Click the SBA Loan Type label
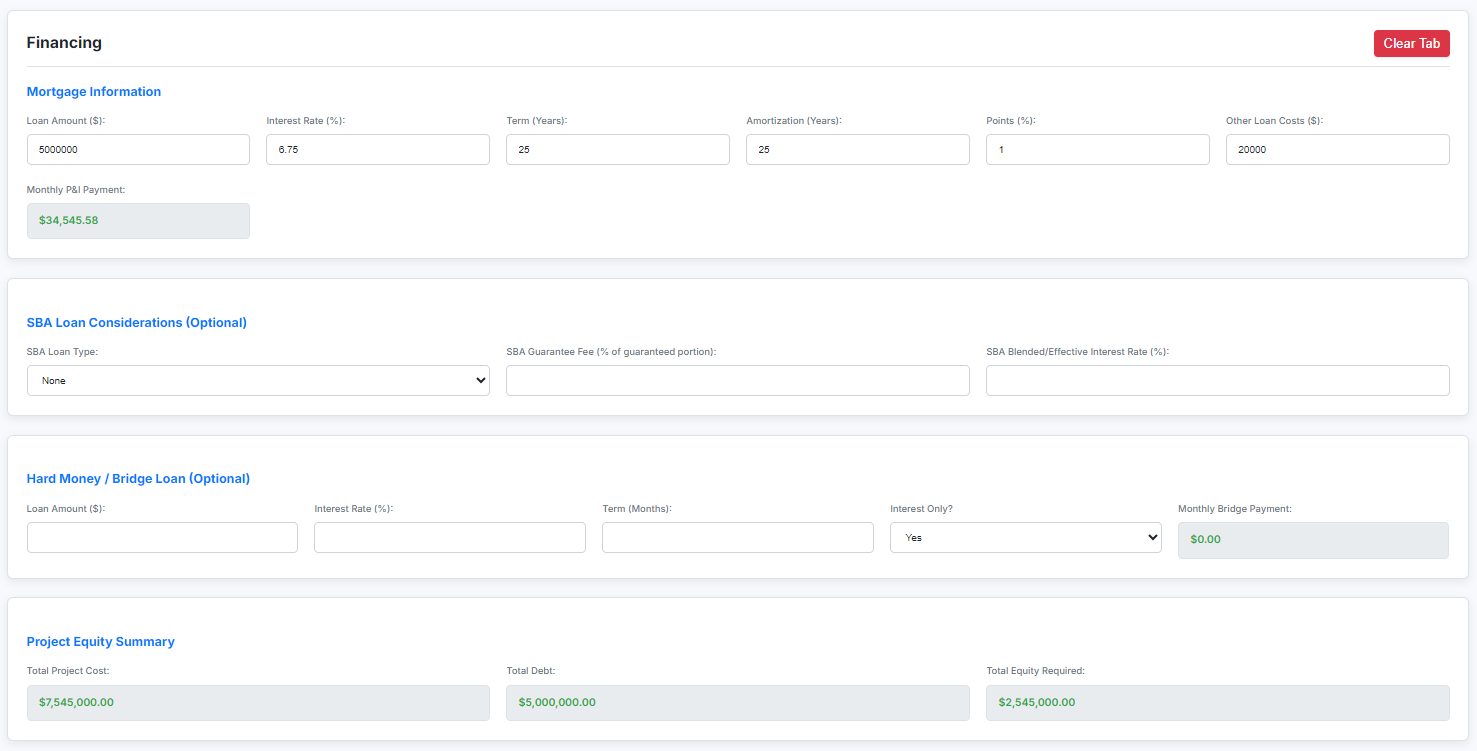This screenshot has height=751, width=1477. [x=62, y=352]
